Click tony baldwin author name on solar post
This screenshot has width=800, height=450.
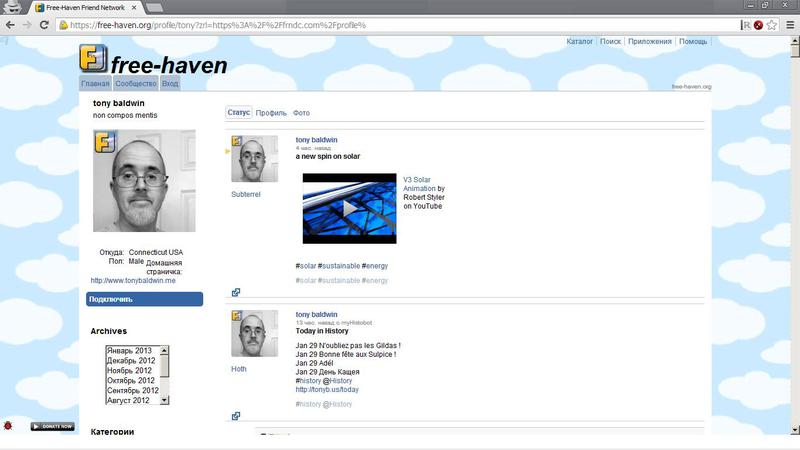pyautogui.click(x=316, y=140)
